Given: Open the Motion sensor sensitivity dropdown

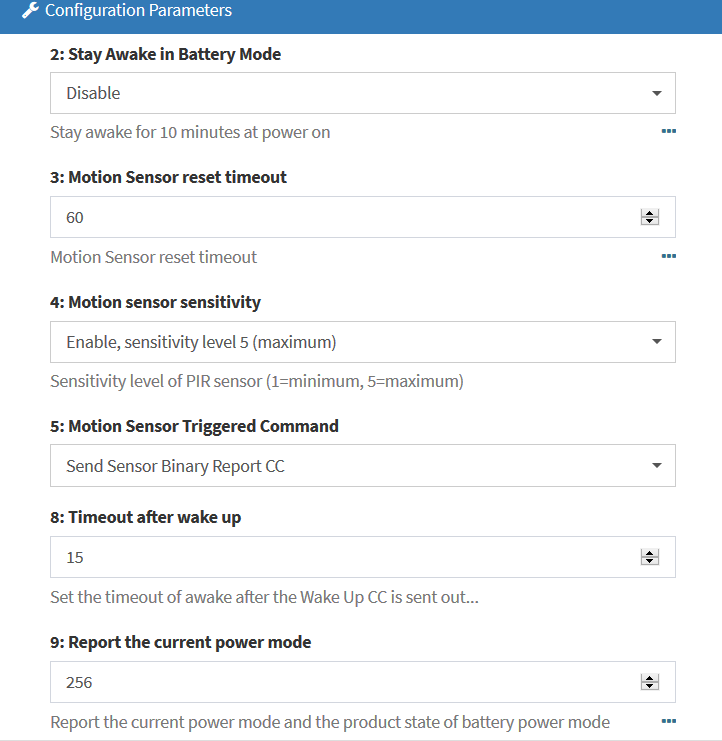Looking at the screenshot, I should click(x=362, y=342).
